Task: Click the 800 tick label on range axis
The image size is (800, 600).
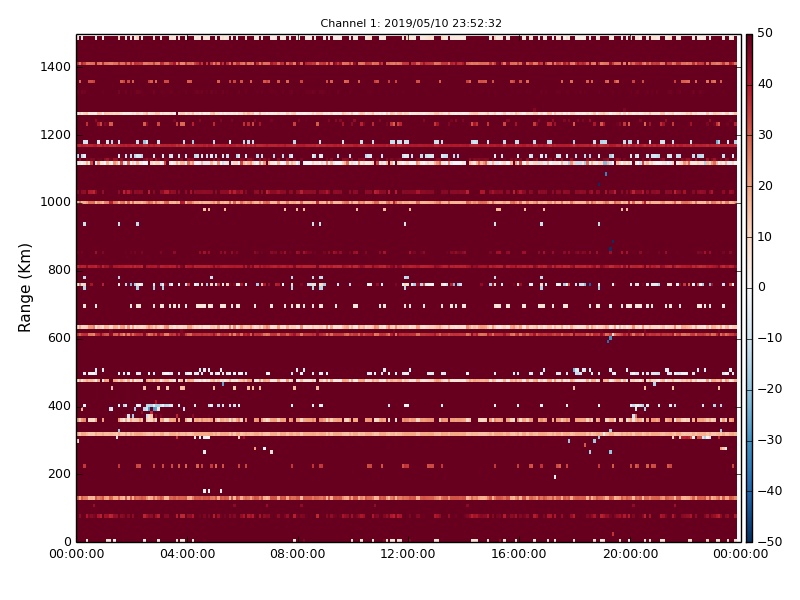Action: pyautogui.click(x=59, y=270)
